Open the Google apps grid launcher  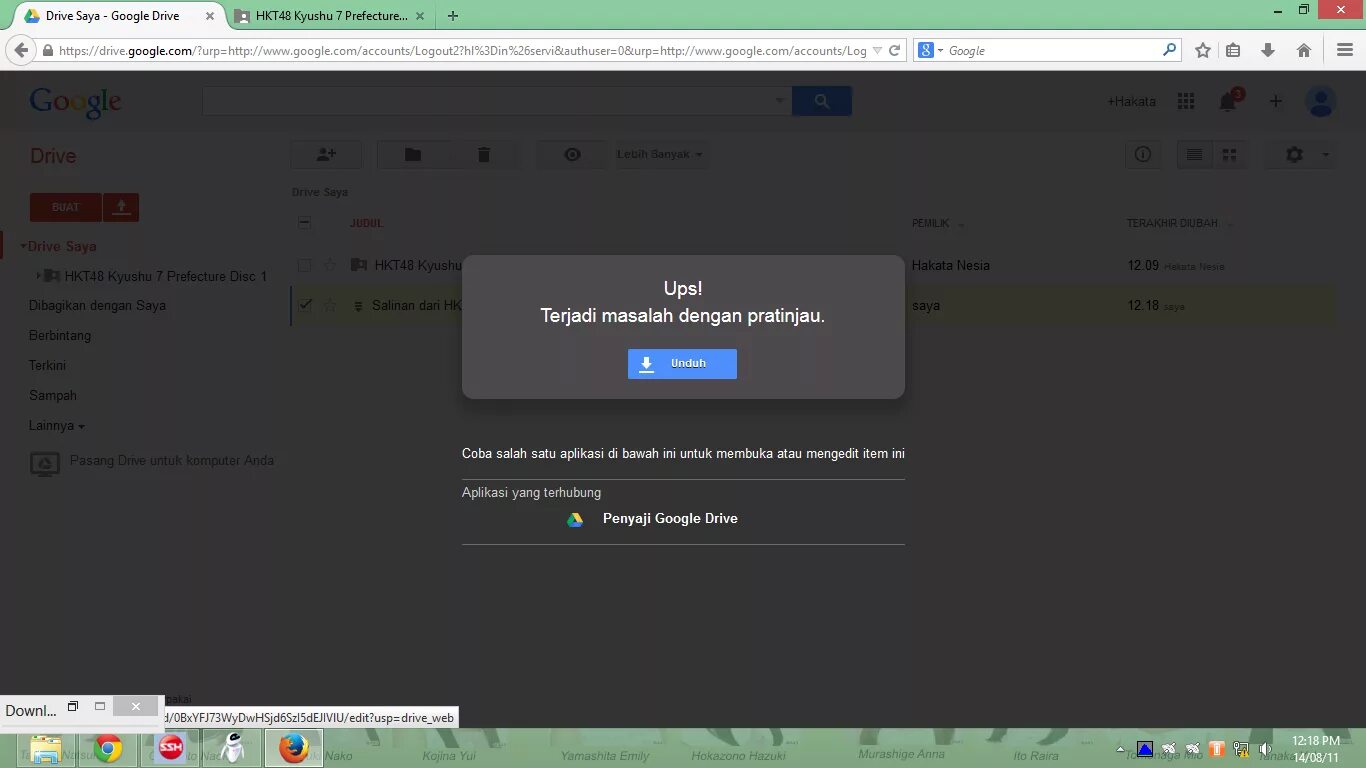click(1186, 101)
